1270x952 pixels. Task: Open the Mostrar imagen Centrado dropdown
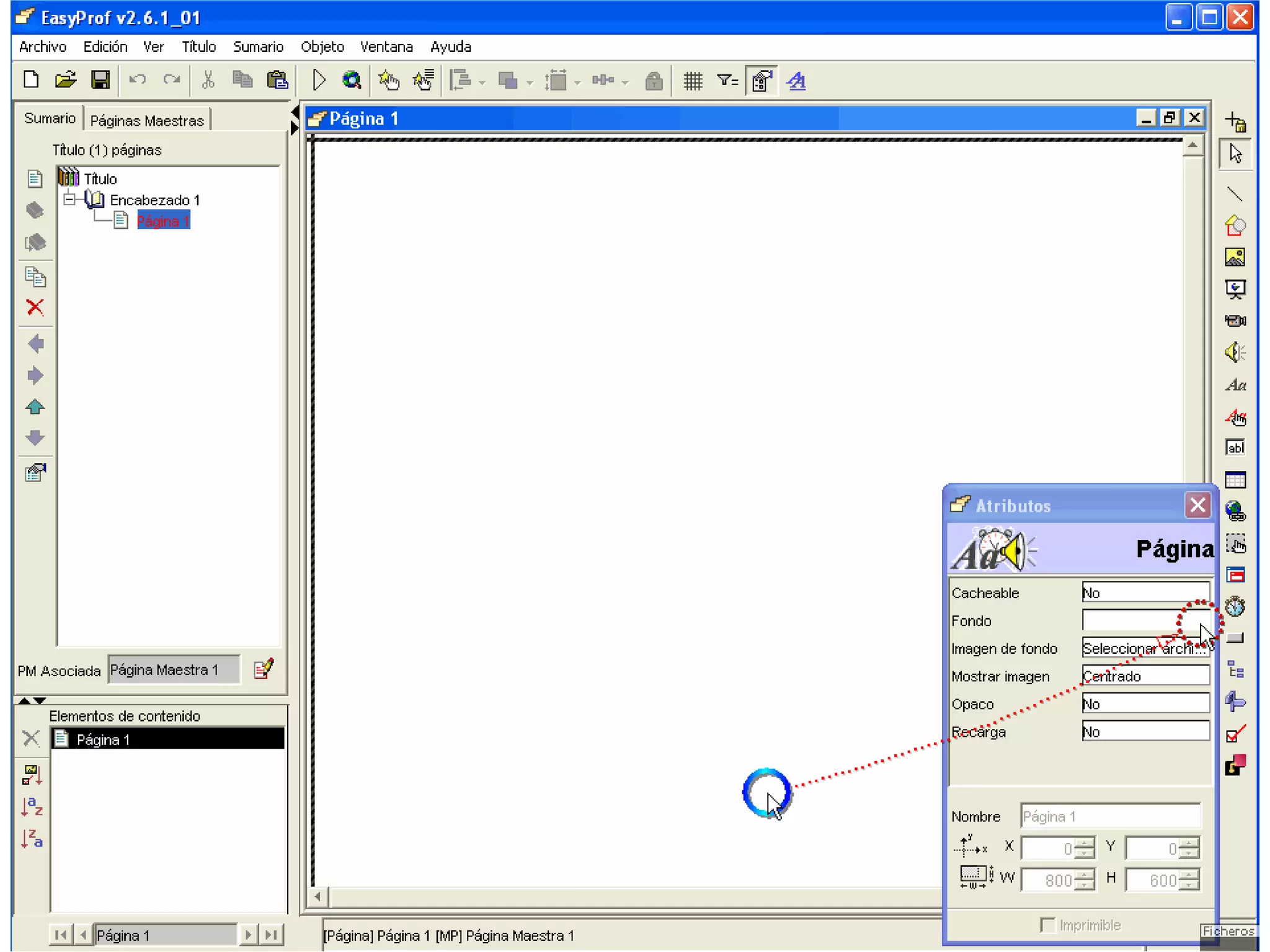[x=1145, y=676]
